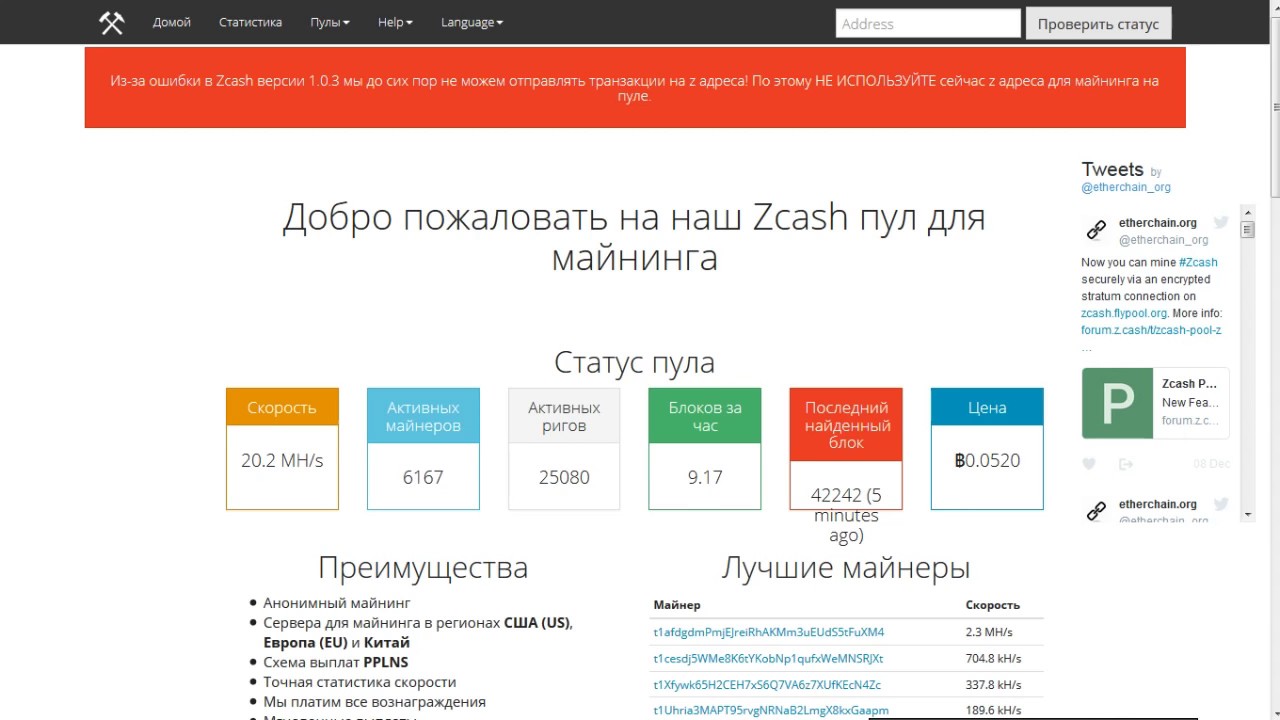
Task: Click the 9.17 blocks per hour value
Action: [705, 477]
